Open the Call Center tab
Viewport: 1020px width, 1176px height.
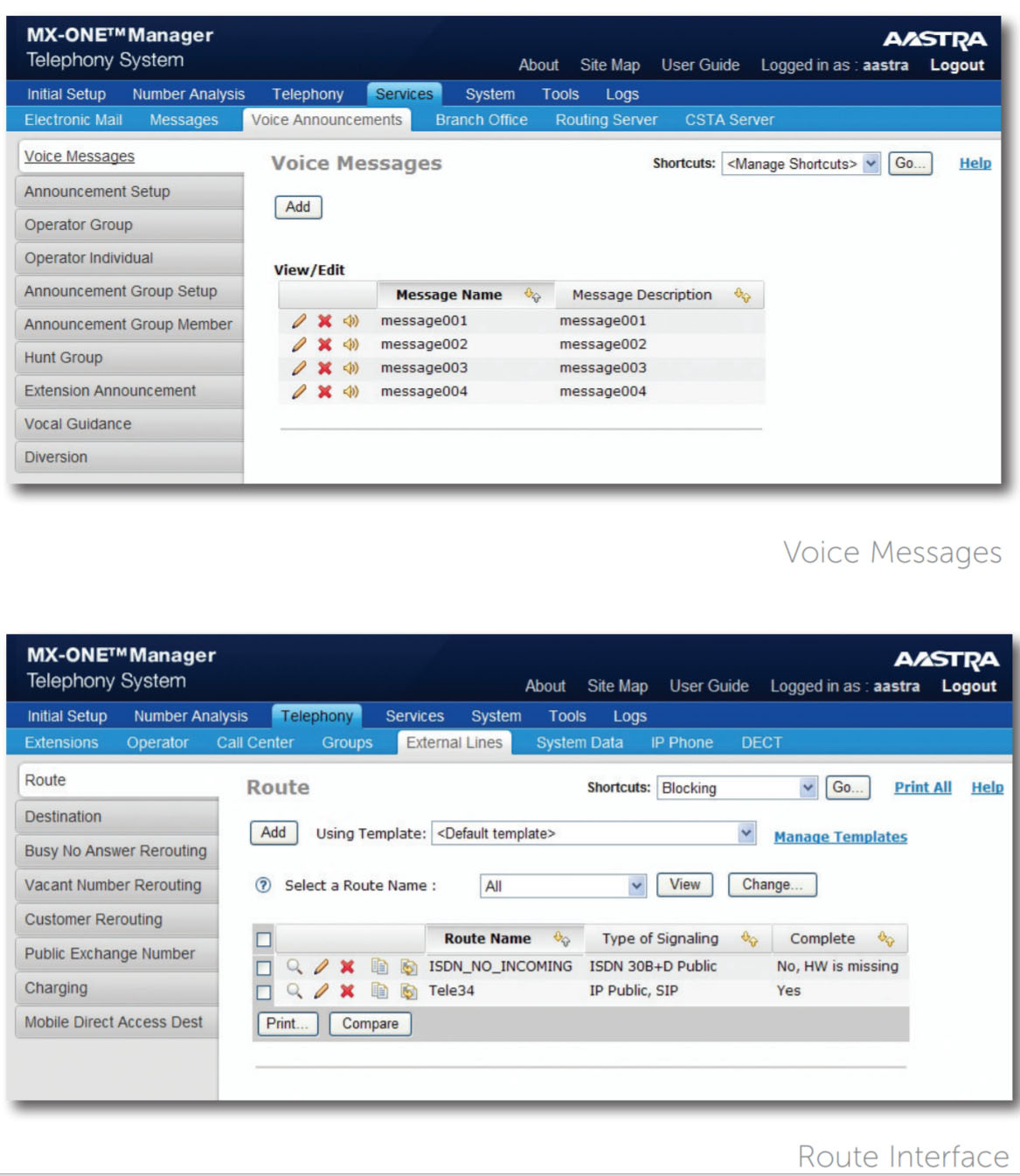click(x=254, y=742)
